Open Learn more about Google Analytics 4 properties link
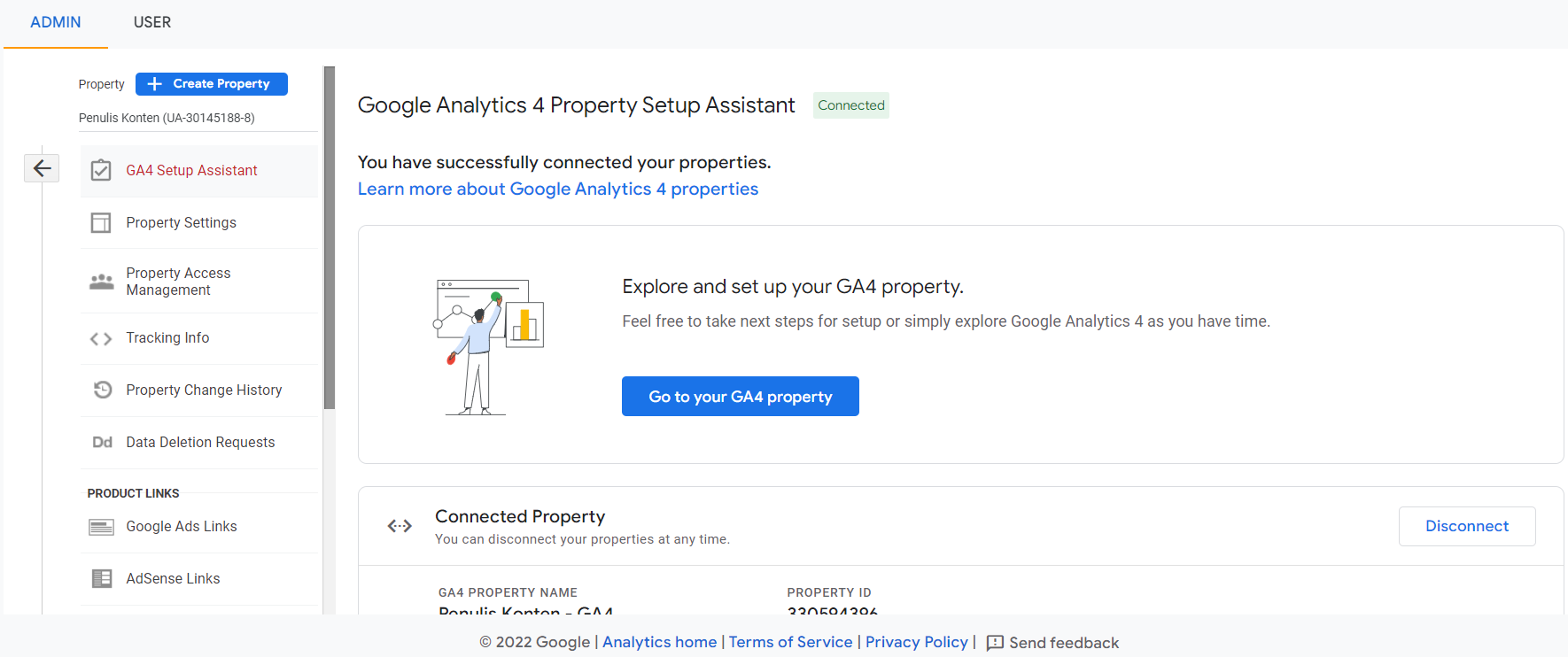This screenshot has width=1568, height=657. 558,189
